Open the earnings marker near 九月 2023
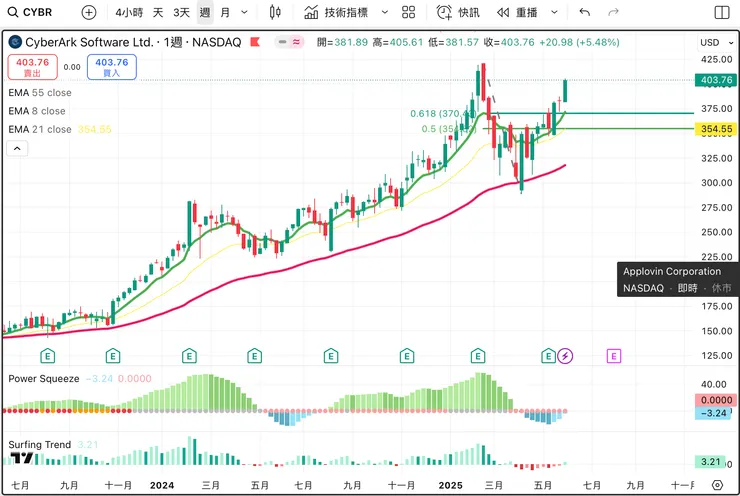 [x=48, y=356]
